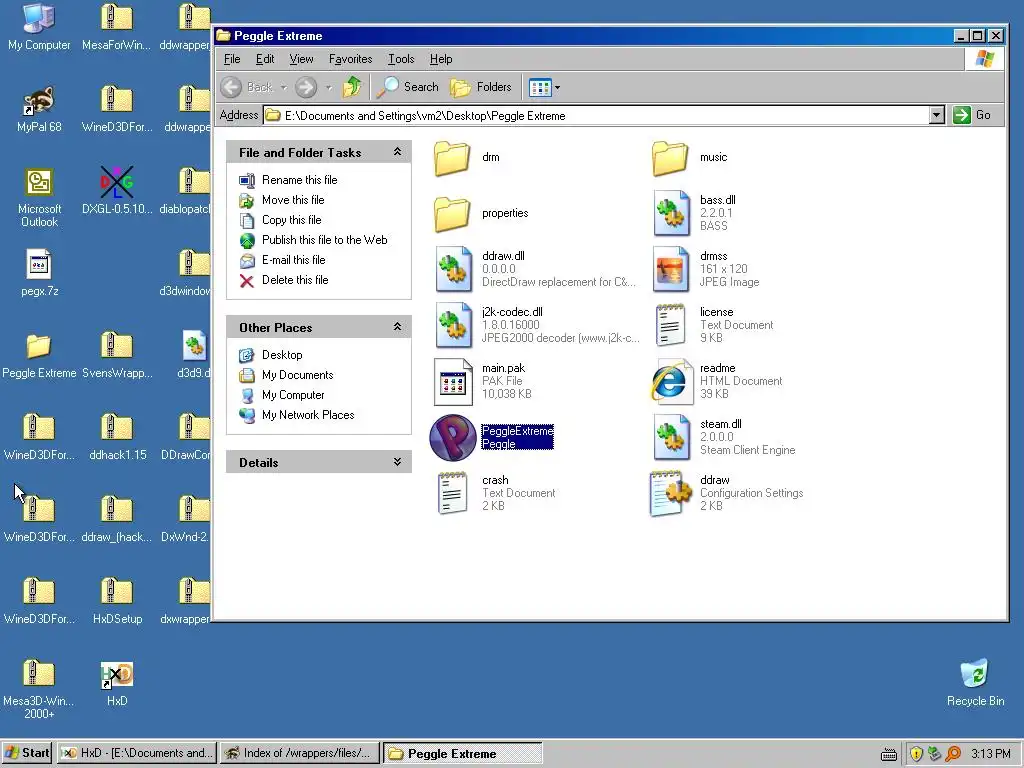Open the Views dropdown button
Viewport: 1024px width, 768px height.
click(545, 88)
